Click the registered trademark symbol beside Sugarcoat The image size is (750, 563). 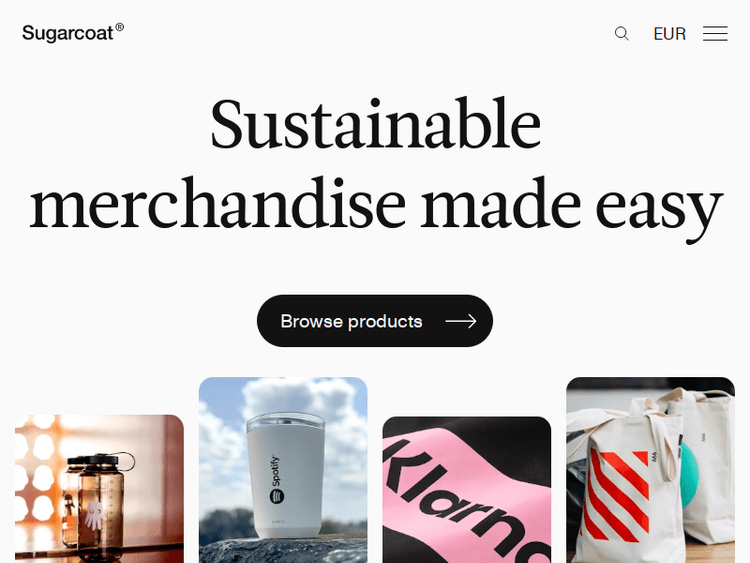click(x=120, y=27)
